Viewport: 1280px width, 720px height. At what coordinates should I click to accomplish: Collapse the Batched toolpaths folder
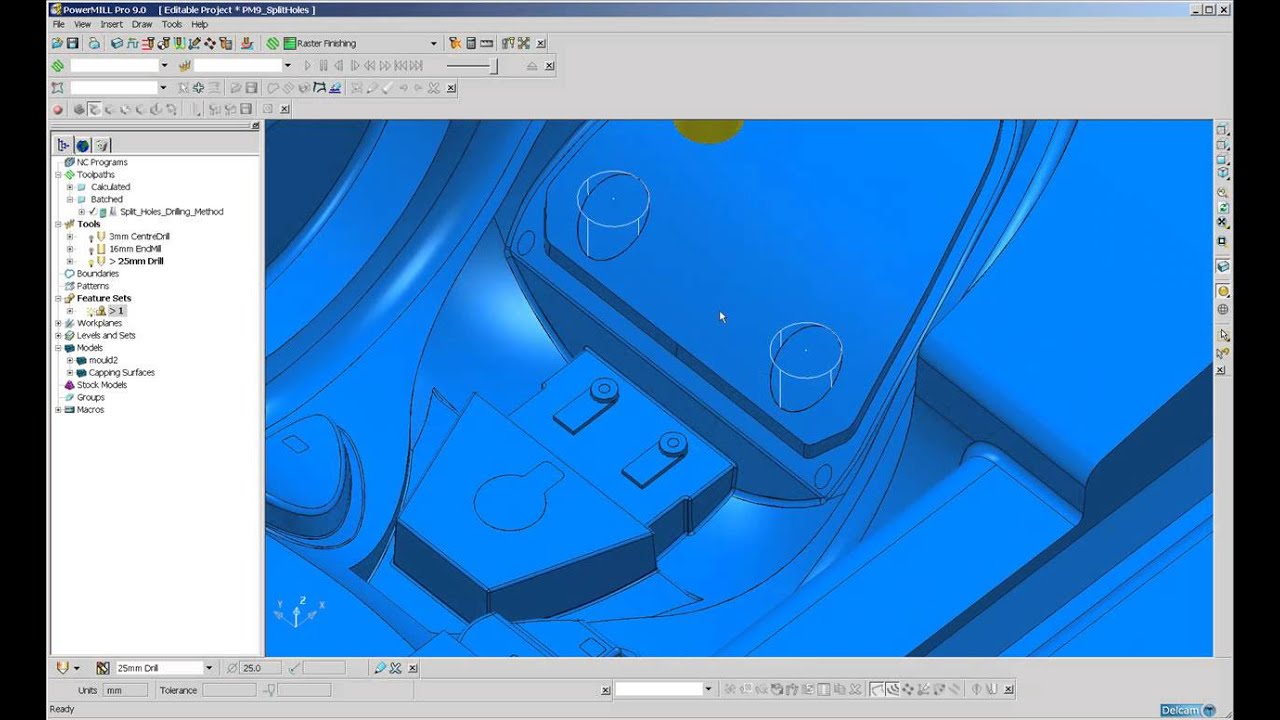pyautogui.click(x=70, y=199)
